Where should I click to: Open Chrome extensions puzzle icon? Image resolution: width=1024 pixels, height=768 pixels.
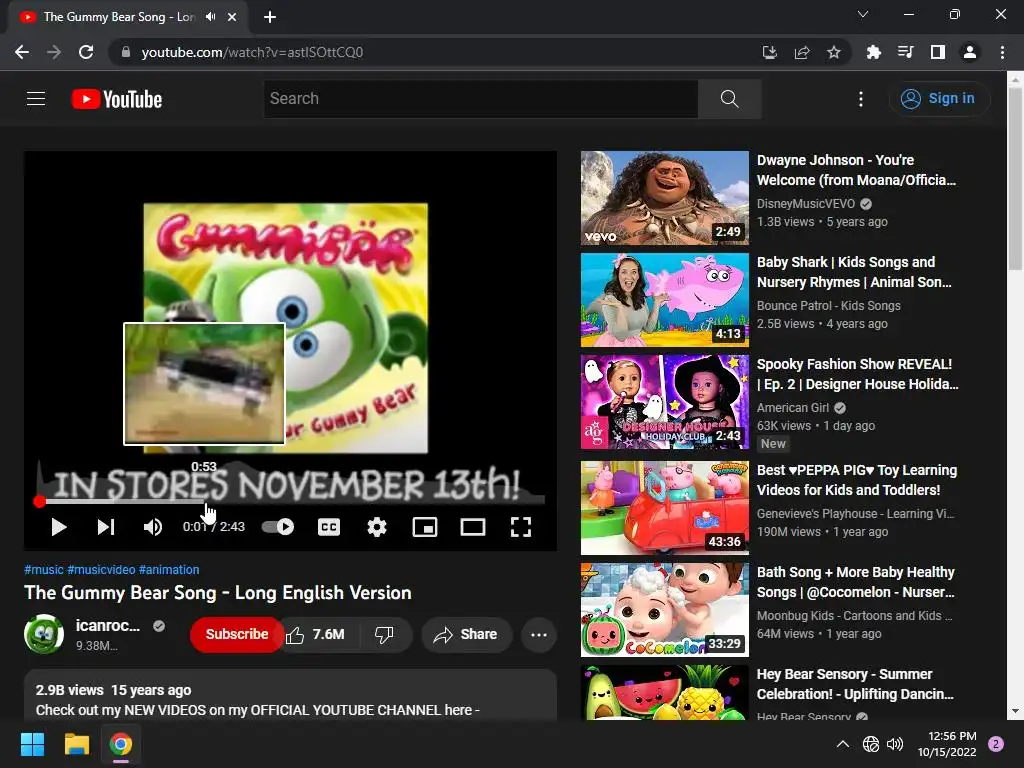[873, 52]
